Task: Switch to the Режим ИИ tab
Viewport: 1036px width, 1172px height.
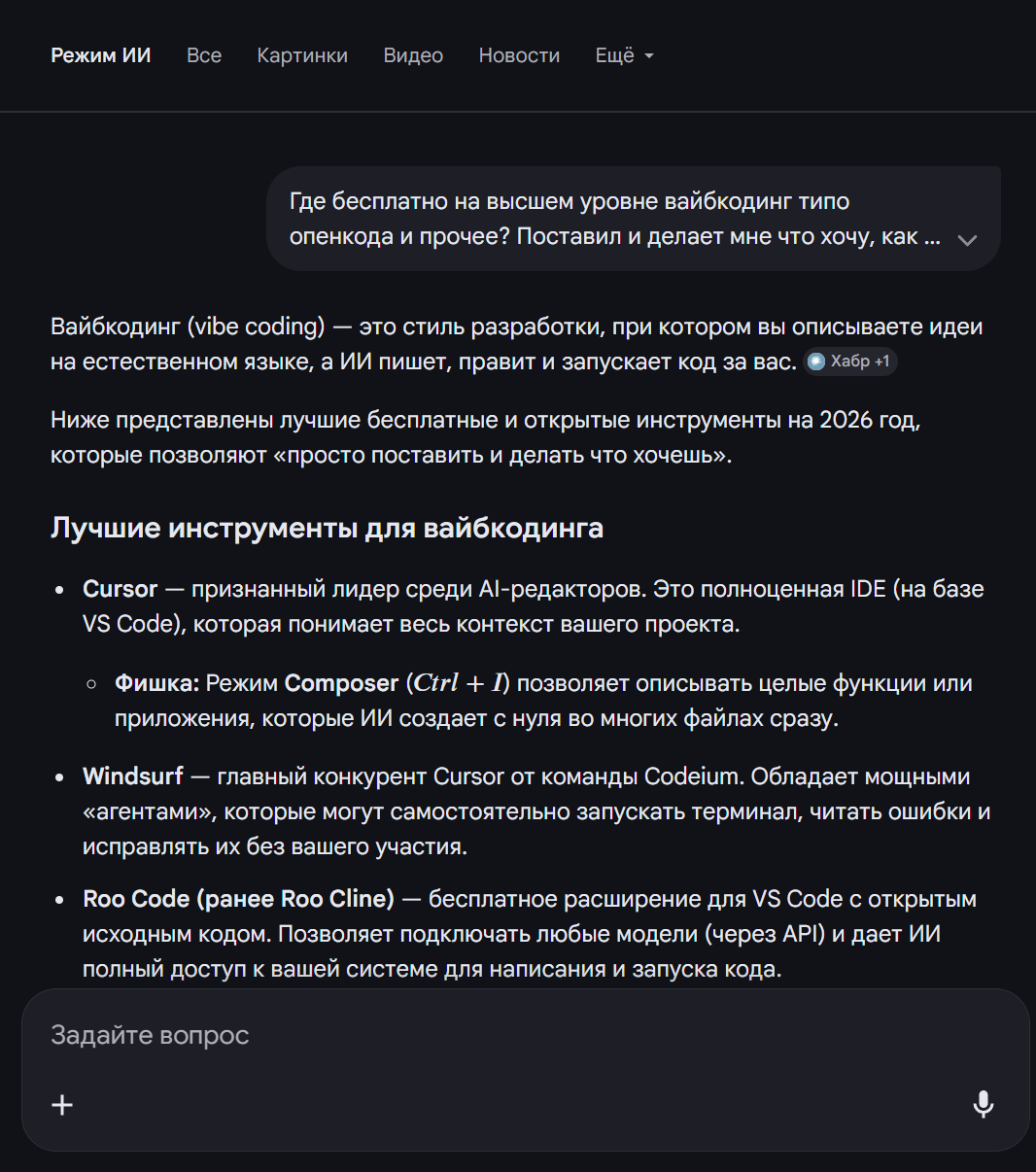Action: click(101, 56)
